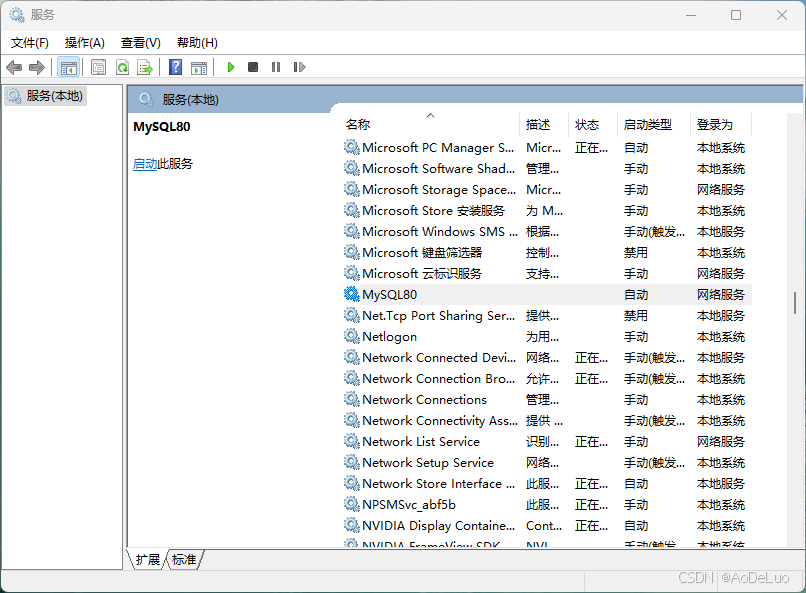Viewport: 806px width, 593px height.
Task: Select Network Connected Devices service name
Action: (439, 357)
